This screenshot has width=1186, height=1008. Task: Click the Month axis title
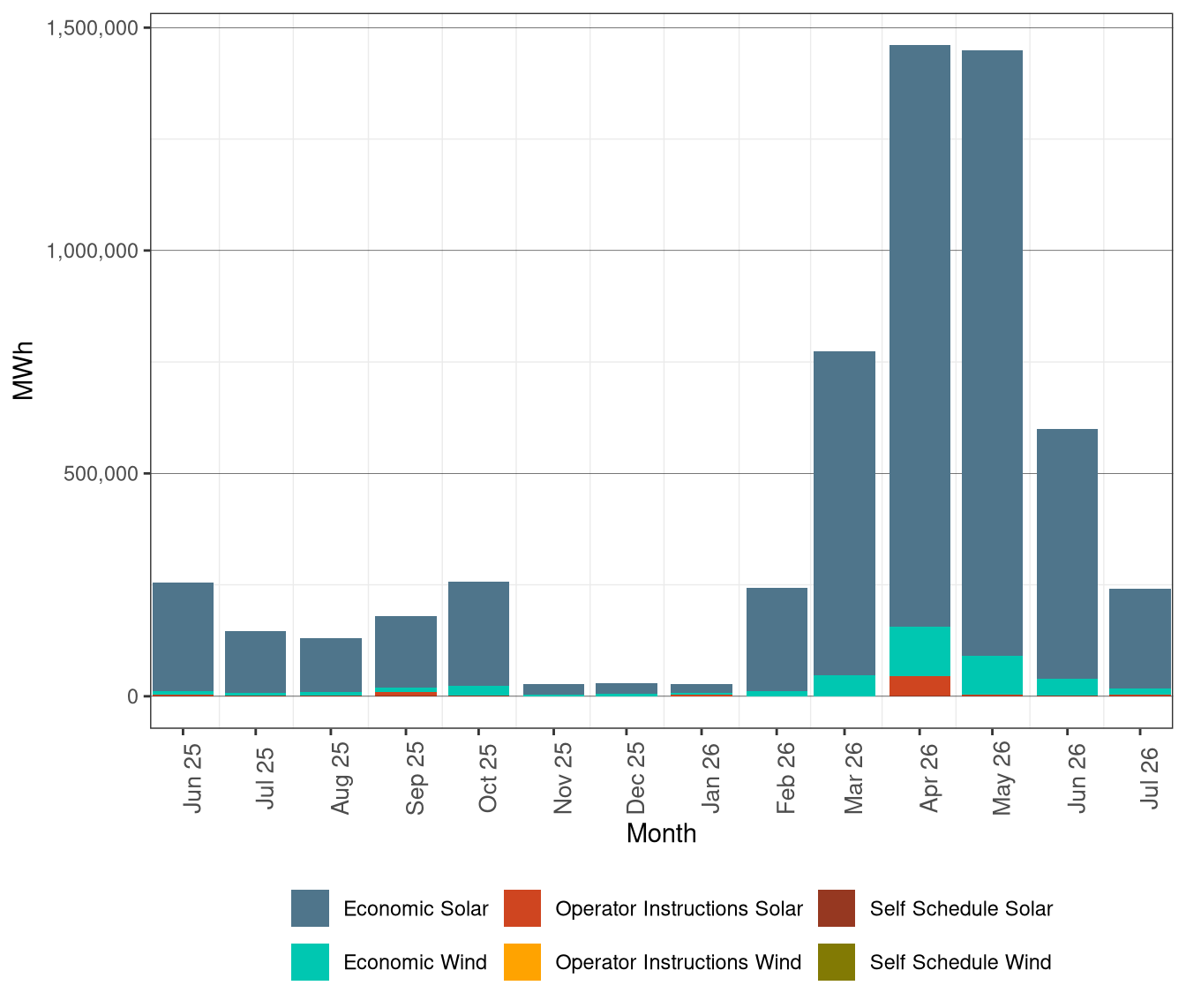pos(661,833)
